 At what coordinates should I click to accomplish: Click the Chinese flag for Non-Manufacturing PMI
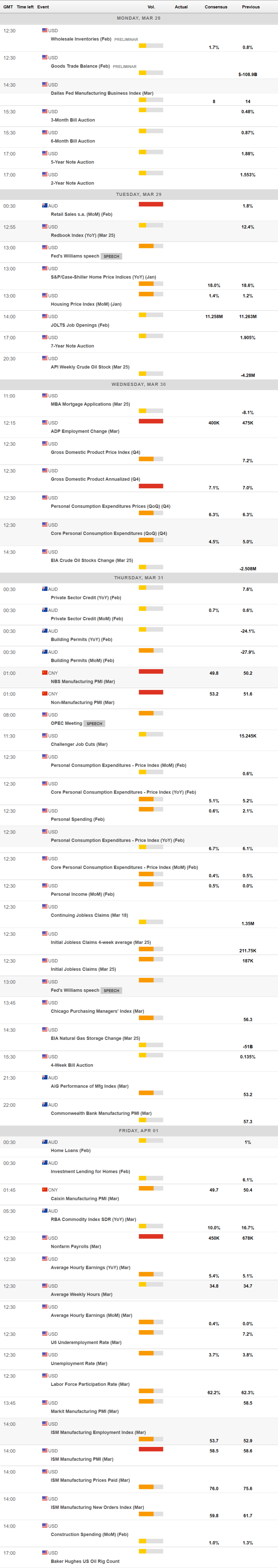(44, 693)
